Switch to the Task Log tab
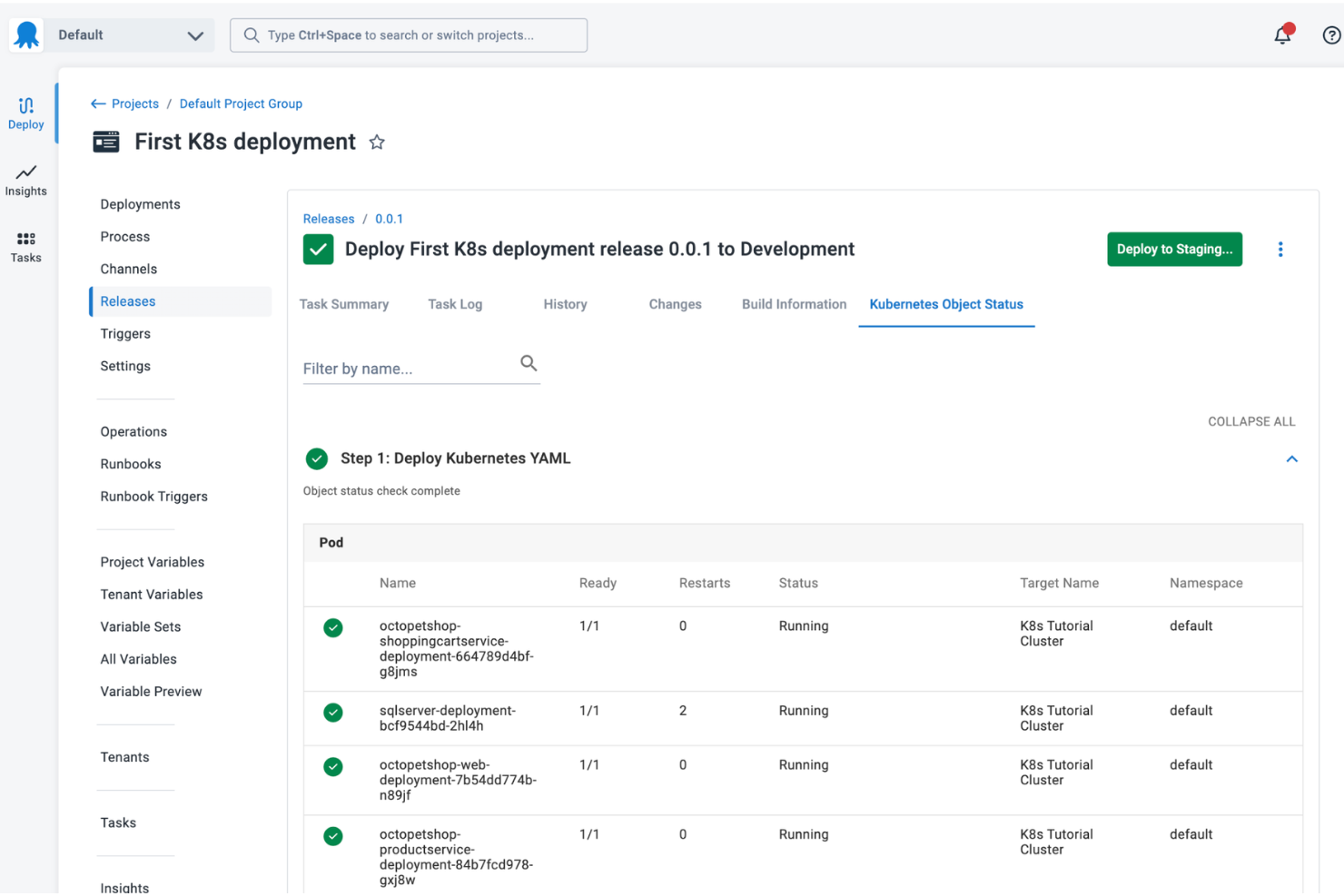 (455, 304)
